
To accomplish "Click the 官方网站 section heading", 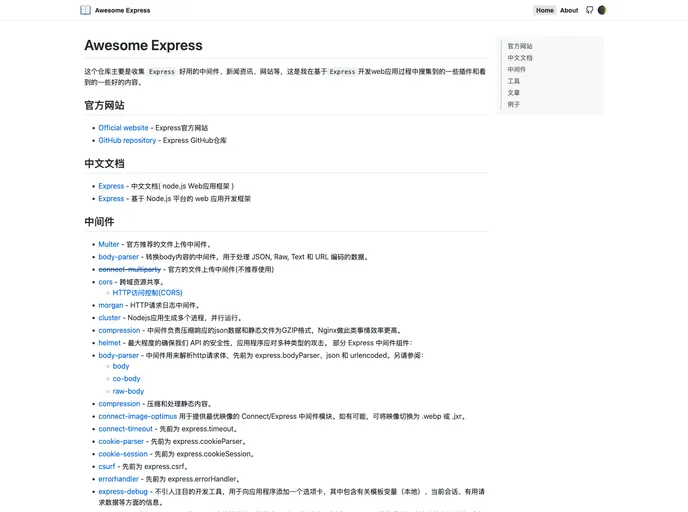I will 104,105.
